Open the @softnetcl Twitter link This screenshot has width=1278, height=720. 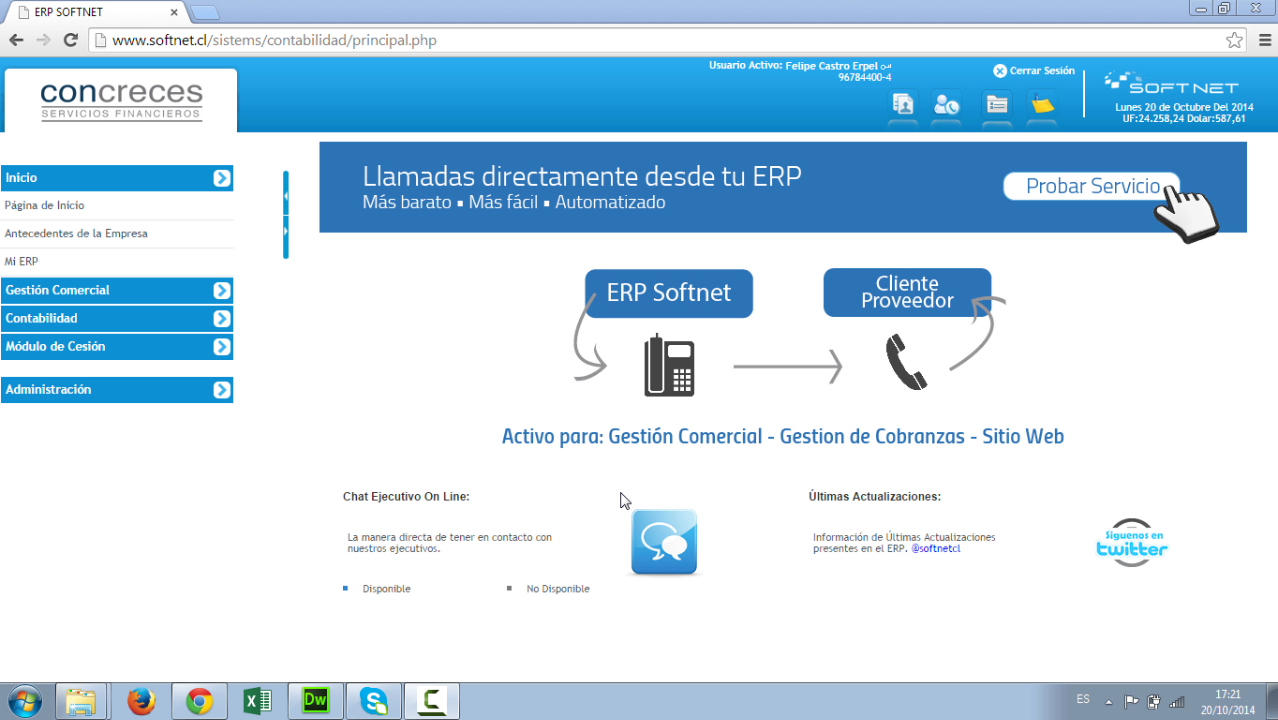click(936, 548)
